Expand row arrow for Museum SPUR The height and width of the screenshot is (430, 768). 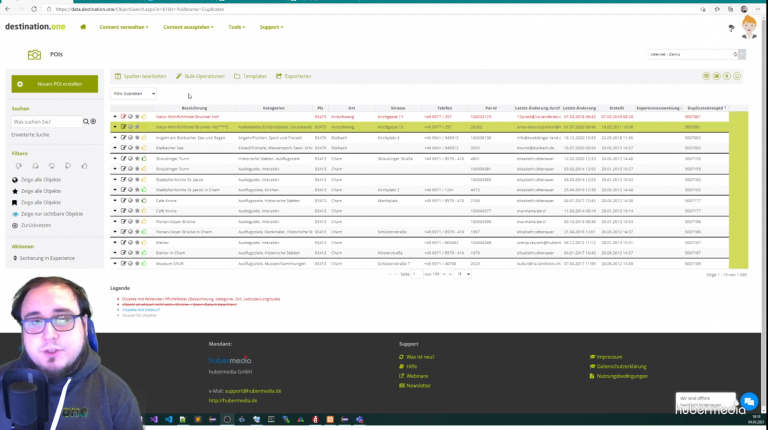(x=115, y=263)
